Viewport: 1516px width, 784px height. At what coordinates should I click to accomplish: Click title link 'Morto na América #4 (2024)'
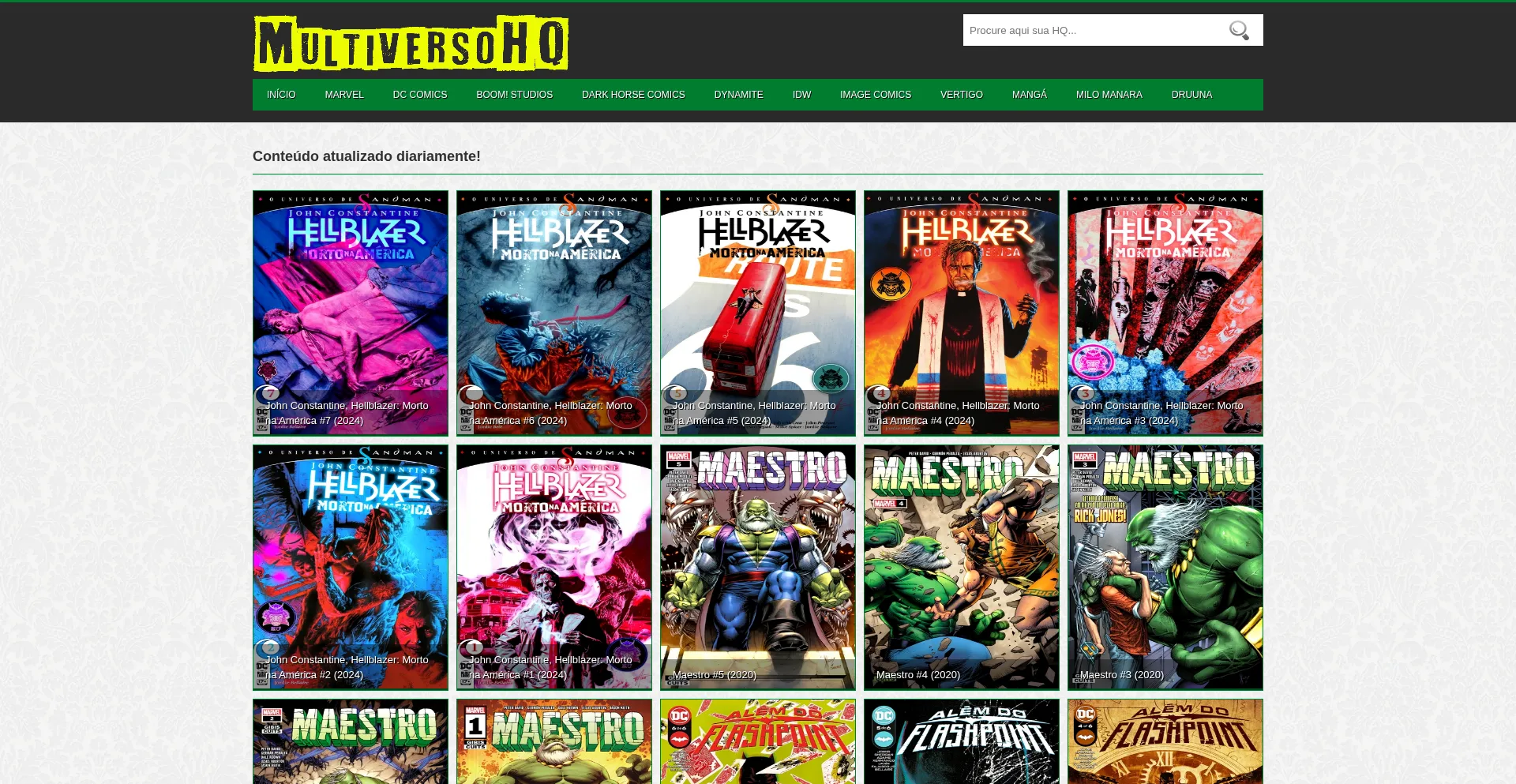[x=959, y=413]
